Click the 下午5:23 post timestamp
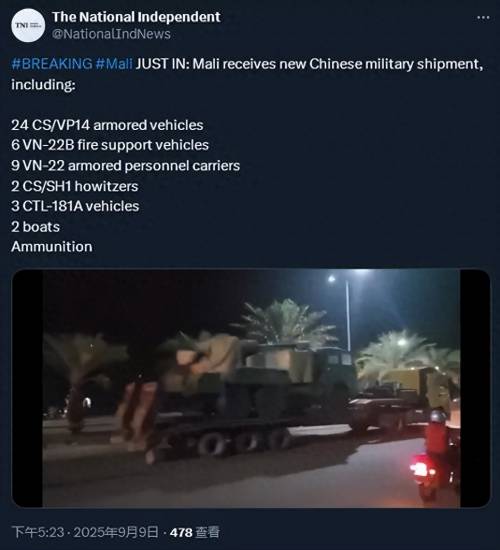Image resolution: width=500 pixels, height=550 pixels. (x=38, y=532)
